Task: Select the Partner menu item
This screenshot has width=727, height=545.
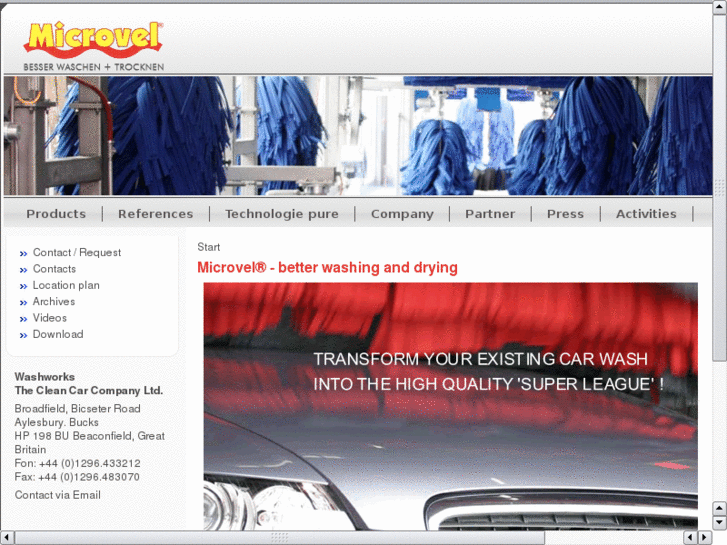Action: (490, 214)
